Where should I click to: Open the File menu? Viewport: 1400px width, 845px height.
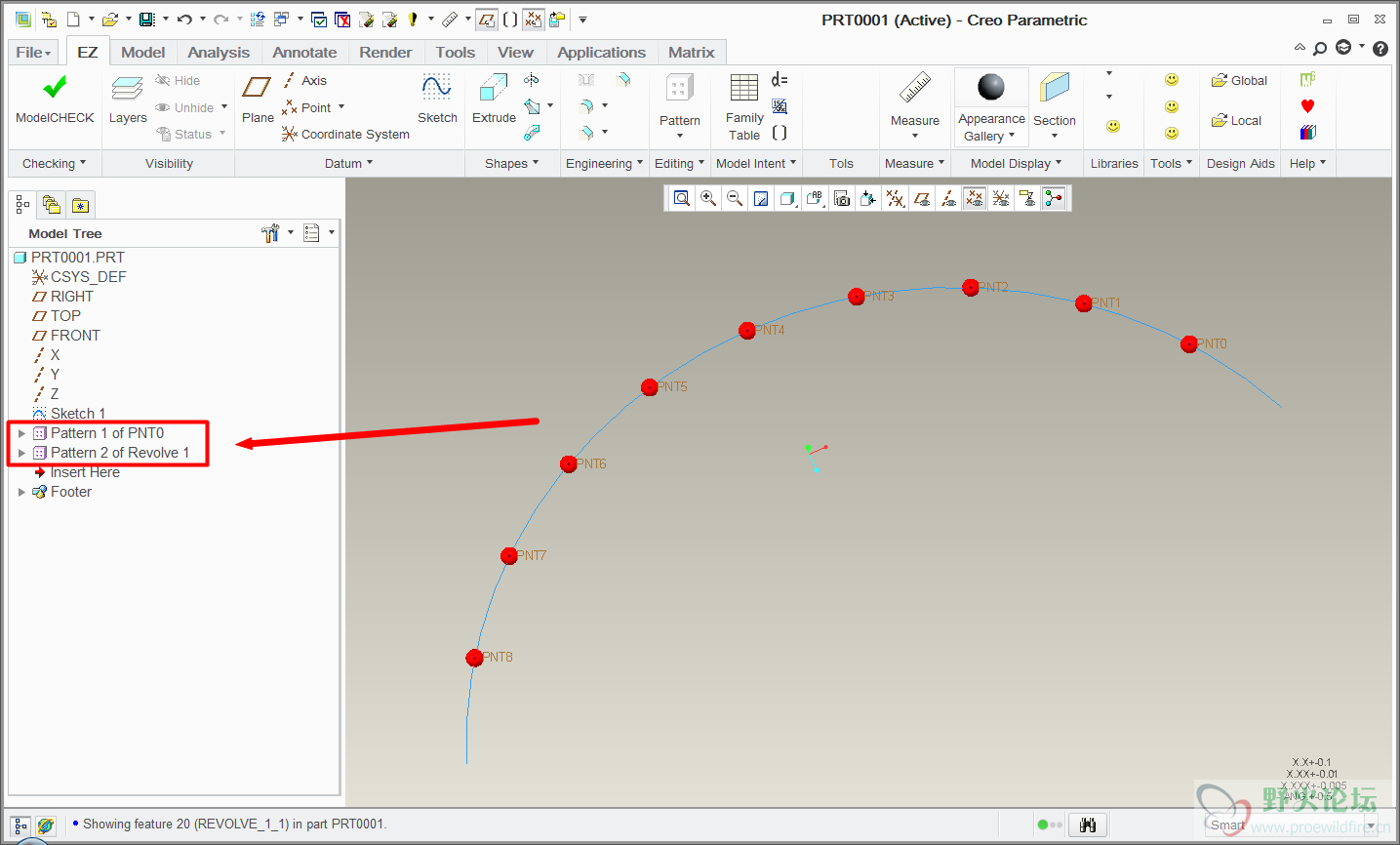coord(33,52)
